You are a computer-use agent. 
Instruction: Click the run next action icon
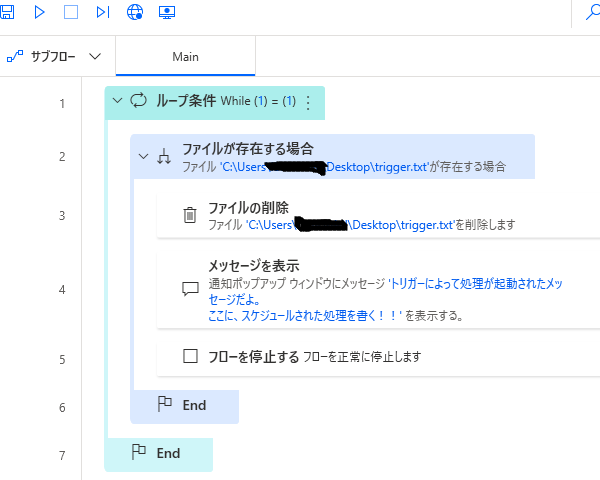pos(103,12)
